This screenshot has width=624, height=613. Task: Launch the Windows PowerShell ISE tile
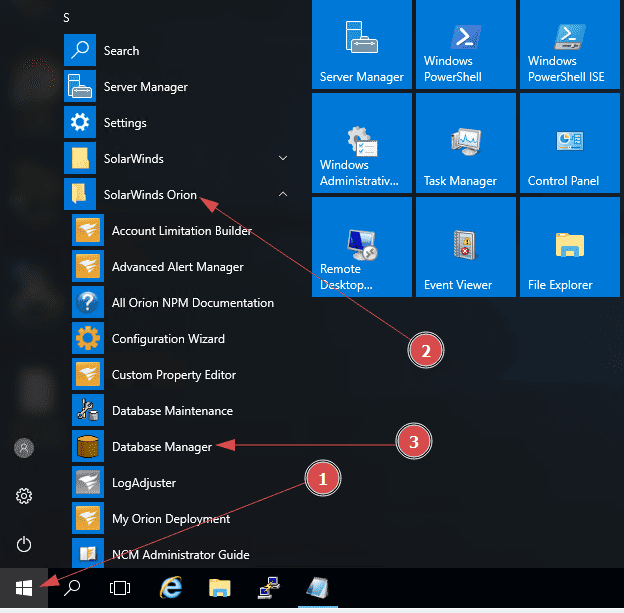tap(569, 44)
